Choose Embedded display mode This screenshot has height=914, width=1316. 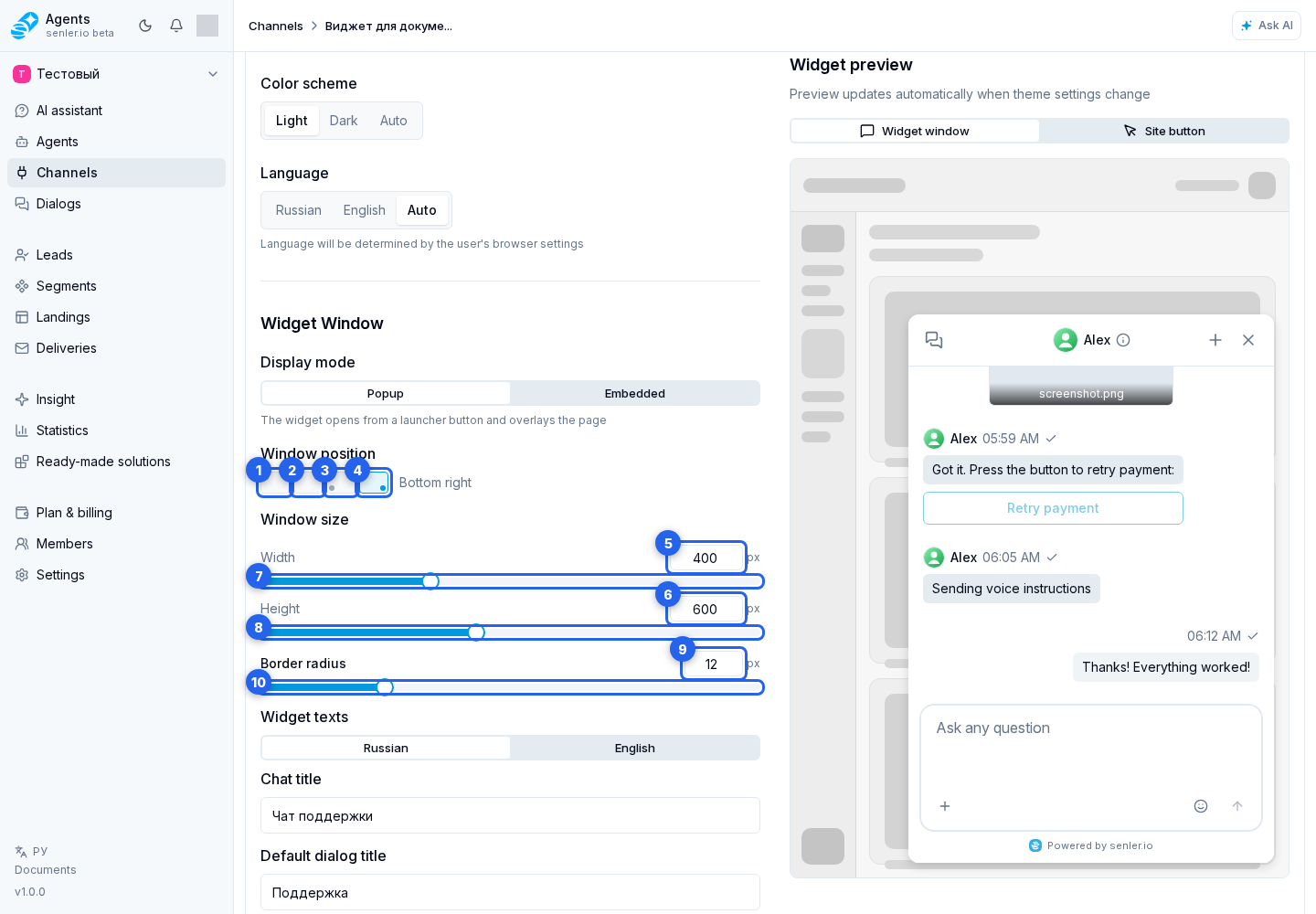click(x=635, y=393)
